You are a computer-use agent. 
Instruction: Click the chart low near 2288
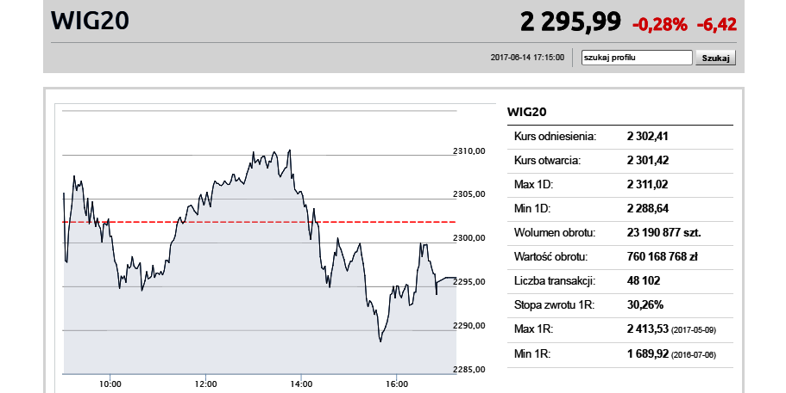[380, 340]
